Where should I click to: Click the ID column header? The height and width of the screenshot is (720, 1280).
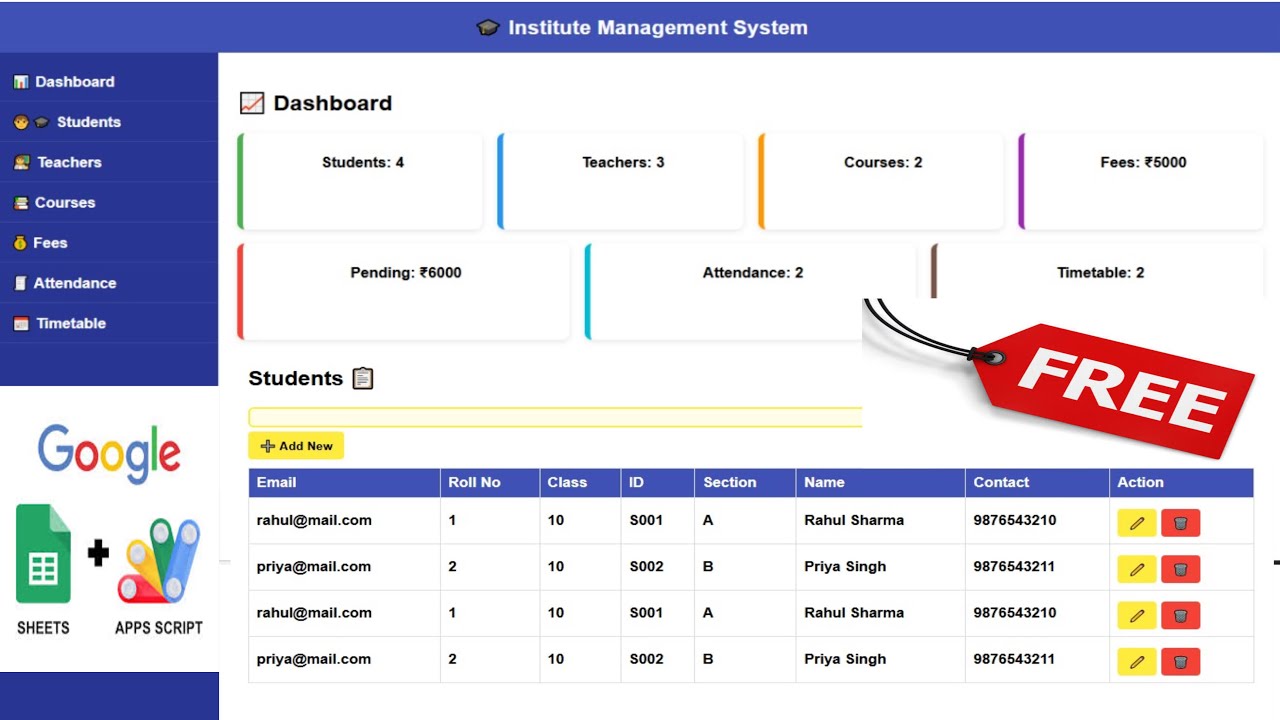click(658, 483)
